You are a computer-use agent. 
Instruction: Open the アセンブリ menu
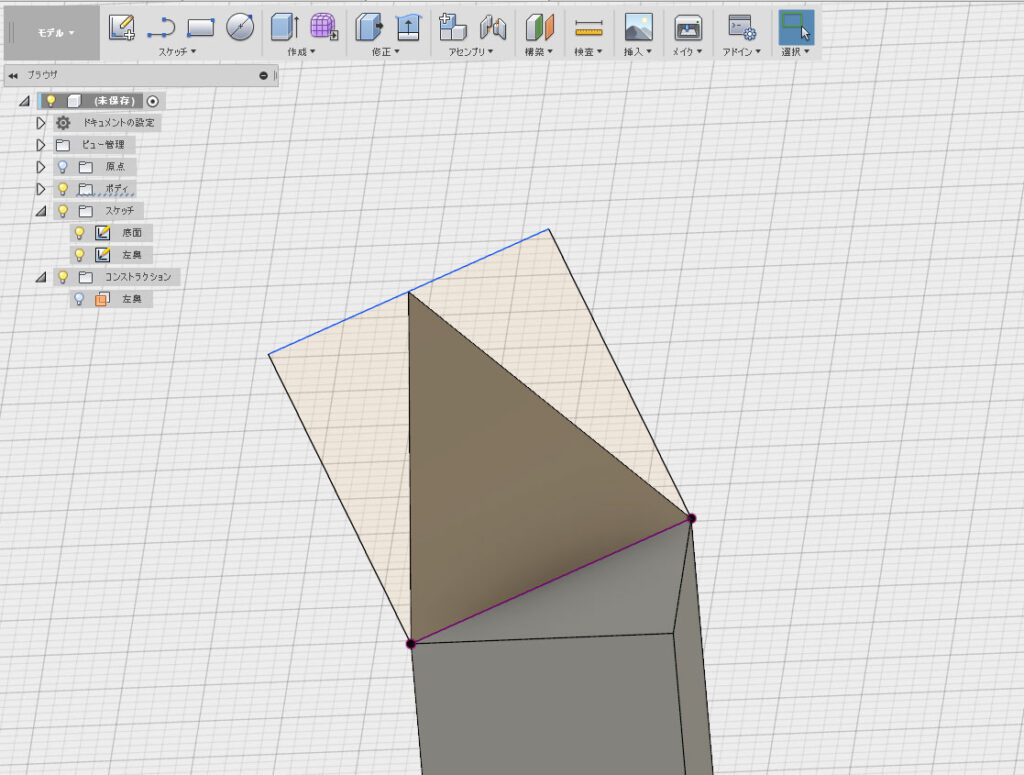click(x=472, y=51)
